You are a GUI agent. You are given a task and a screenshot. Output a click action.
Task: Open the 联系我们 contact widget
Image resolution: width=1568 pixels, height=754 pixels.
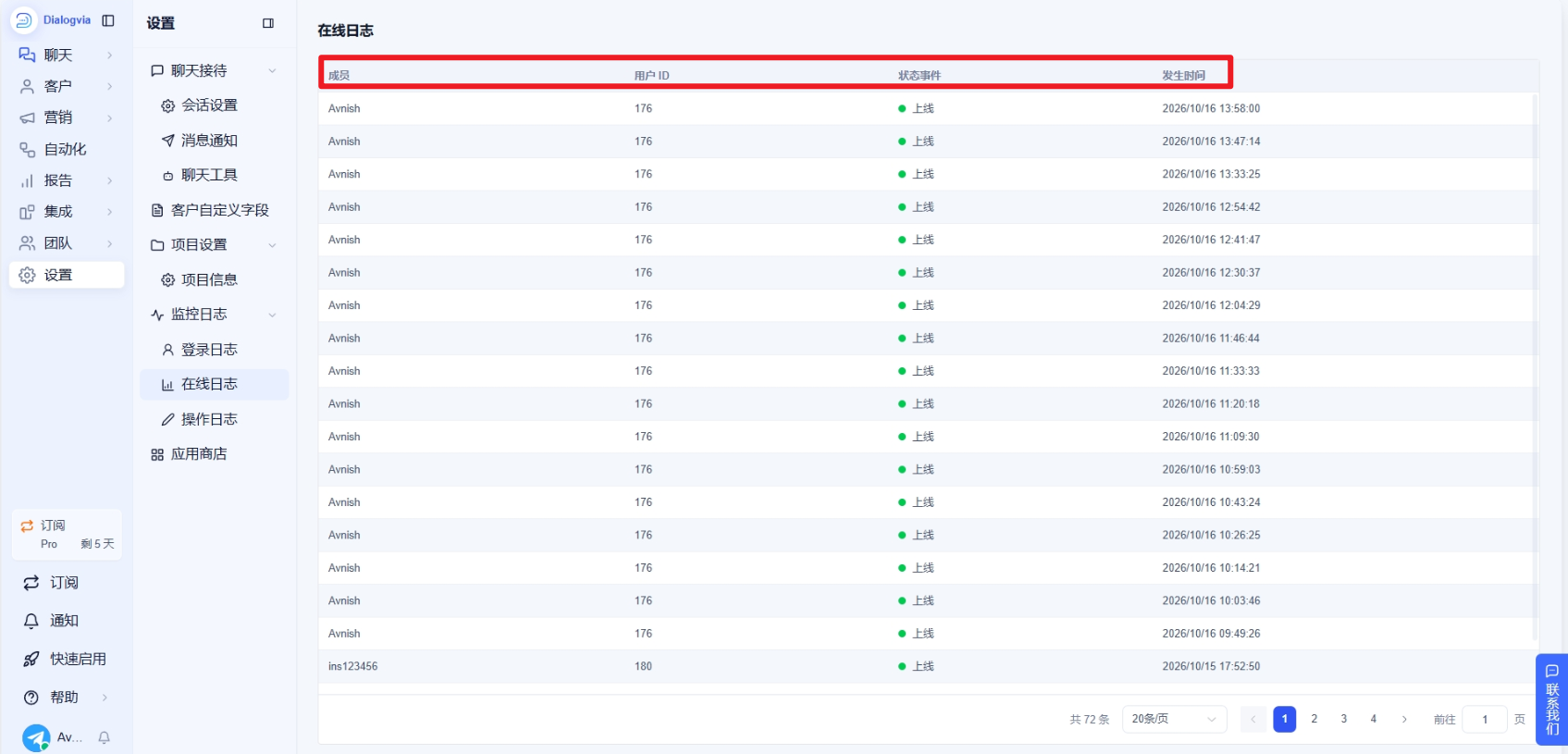pyautogui.click(x=1552, y=699)
